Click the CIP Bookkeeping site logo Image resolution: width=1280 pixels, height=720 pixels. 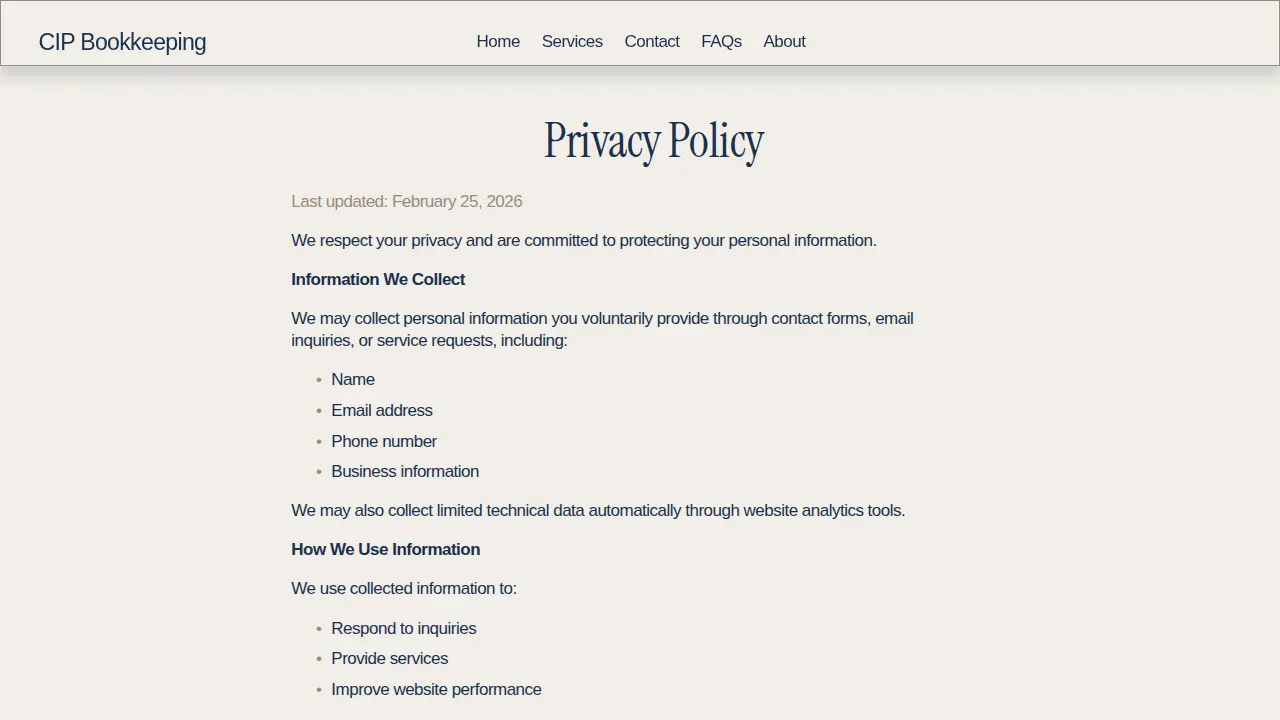click(122, 42)
